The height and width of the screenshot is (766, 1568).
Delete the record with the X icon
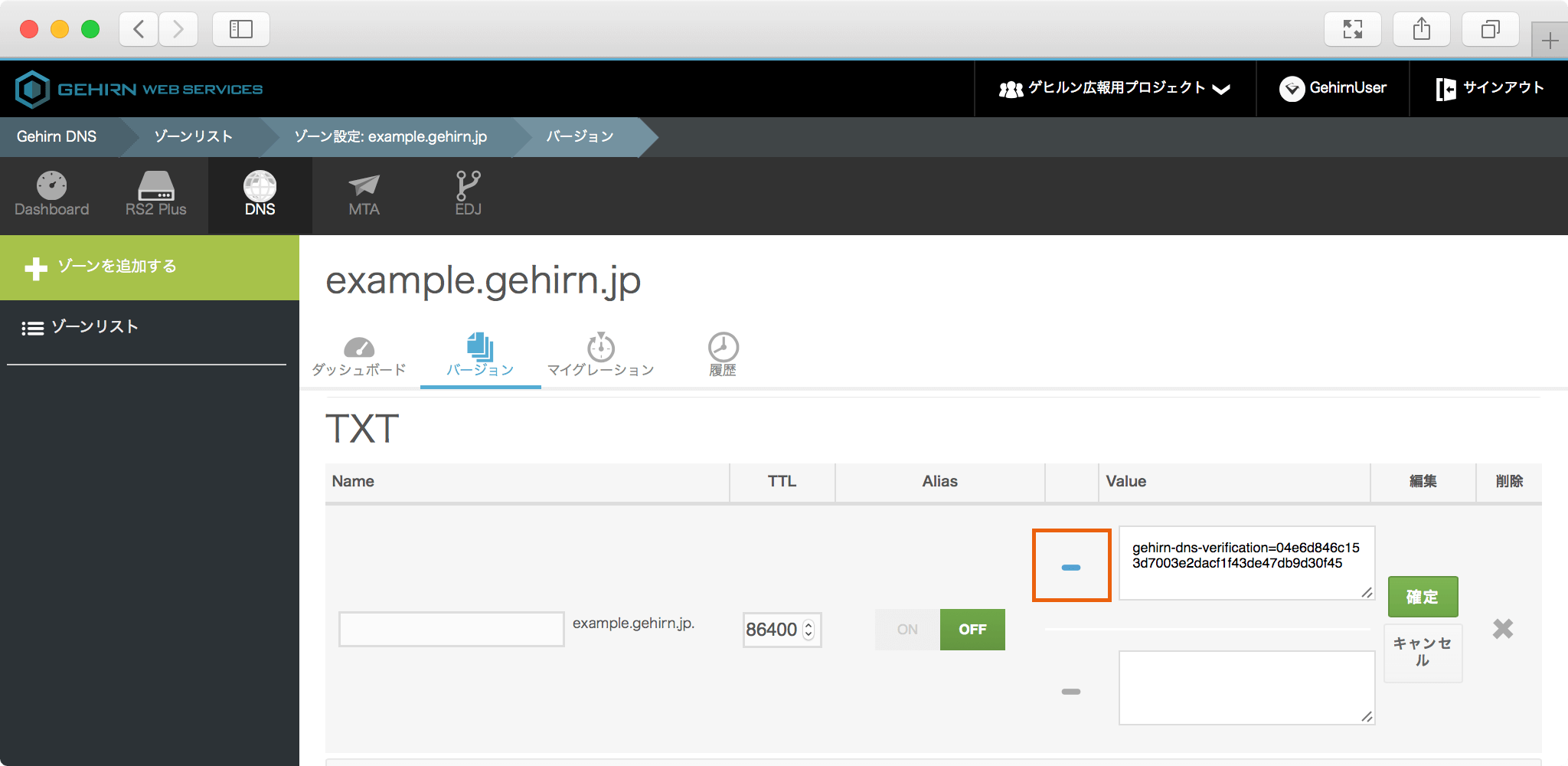click(1502, 629)
